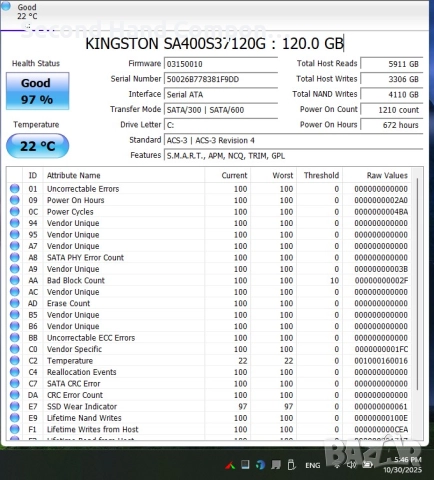Click the ENG language indicator
The image size is (434, 480).
coord(313,465)
